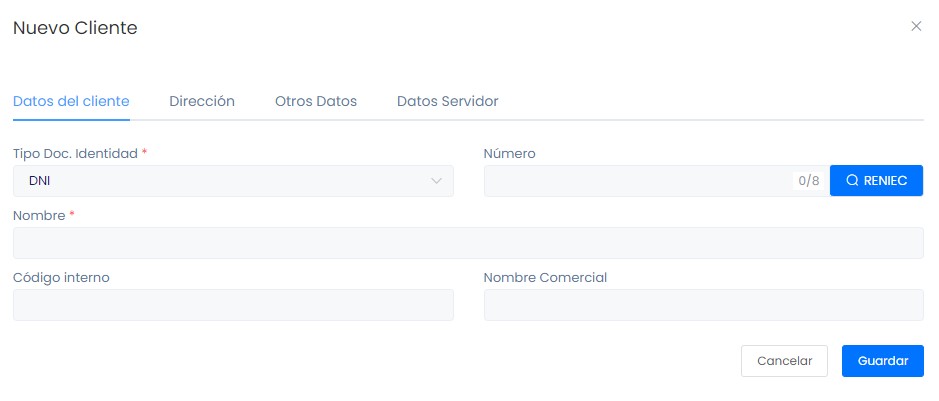
Task: Focus the Código interno field
Action: 233,305
